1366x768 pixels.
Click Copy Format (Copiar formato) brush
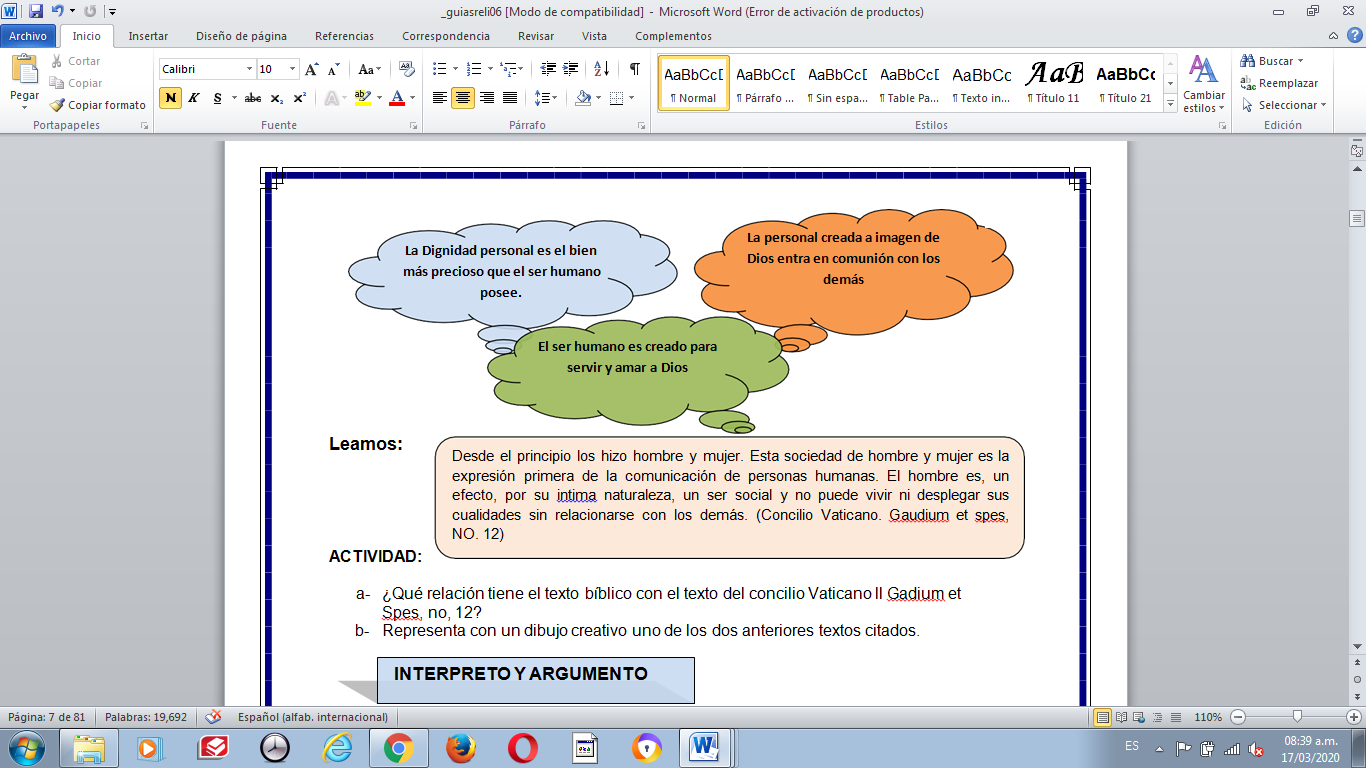(x=98, y=105)
